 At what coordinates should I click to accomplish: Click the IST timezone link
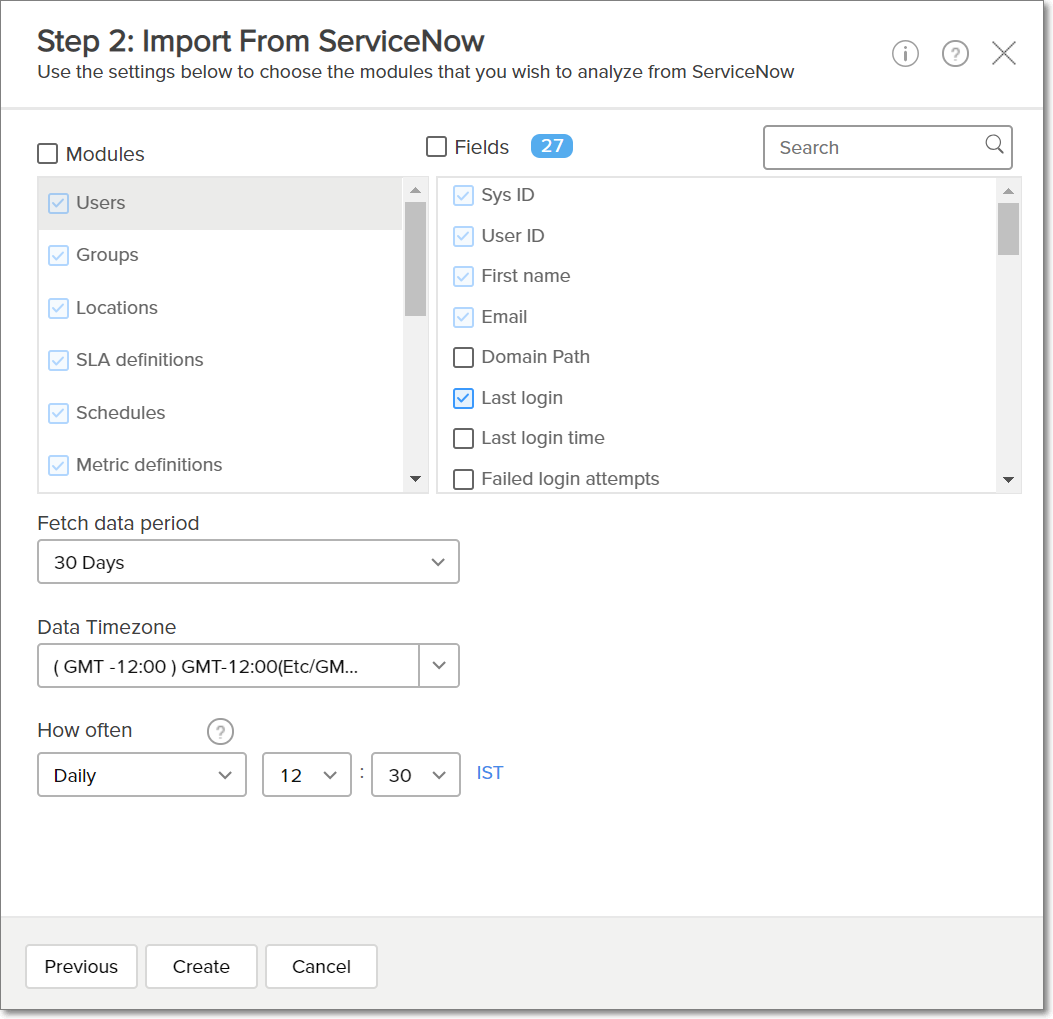tap(490, 773)
